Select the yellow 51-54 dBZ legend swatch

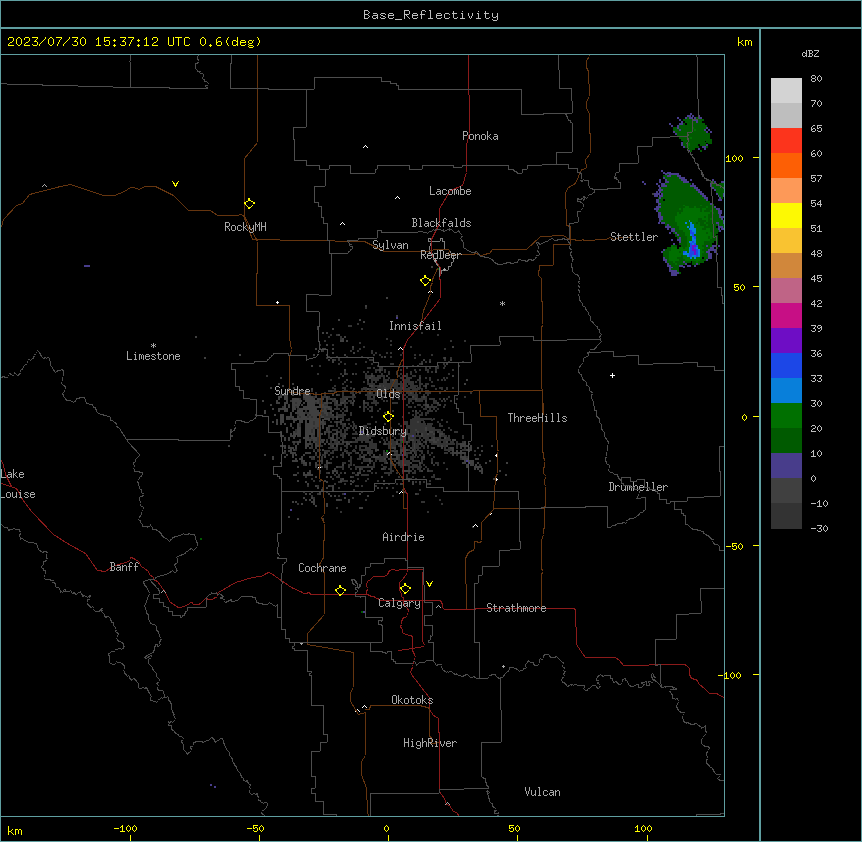[x=786, y=215]
